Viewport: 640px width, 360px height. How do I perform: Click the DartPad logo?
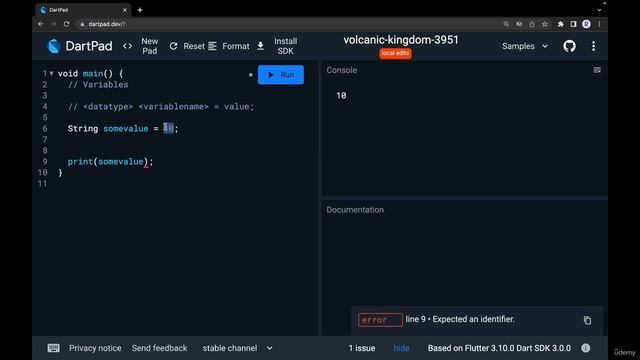[80, 46]
